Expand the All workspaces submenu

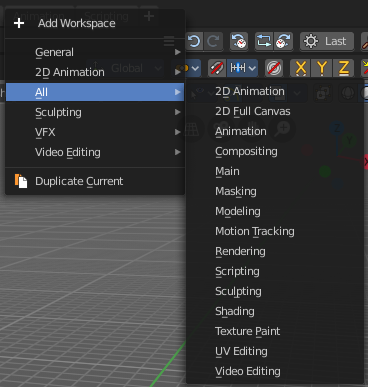[x=95, y=92]
